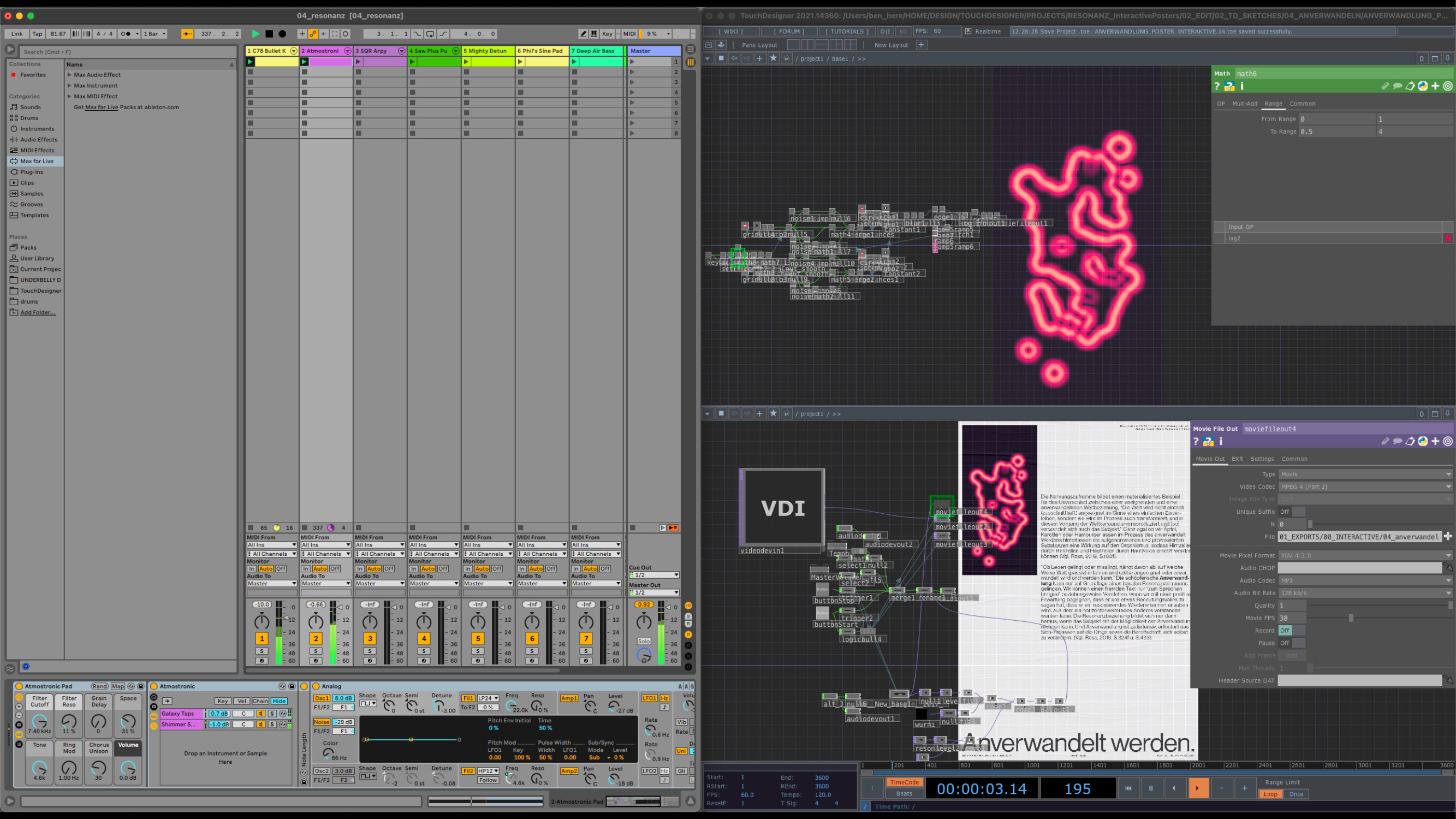The width and height of the screenshot is (1456, 819).
Task: Toggle the Realtime checkbox in TouchDesigner
Action: point(968,31)
